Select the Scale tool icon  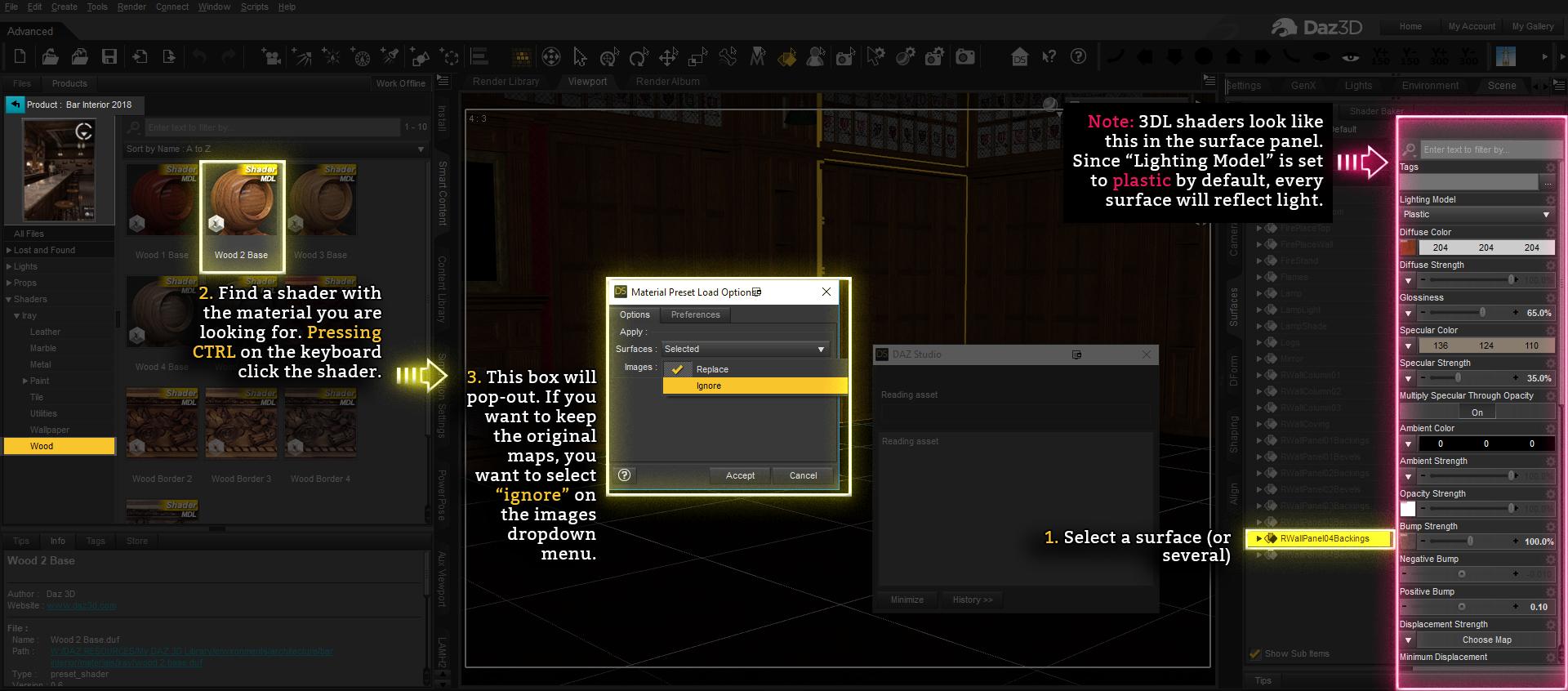[697, 56]
